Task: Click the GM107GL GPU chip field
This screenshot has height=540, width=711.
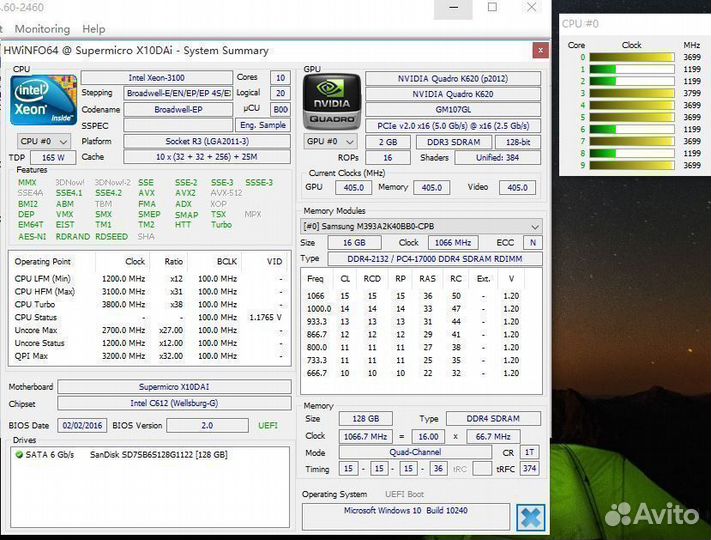Action: (453, 110)
